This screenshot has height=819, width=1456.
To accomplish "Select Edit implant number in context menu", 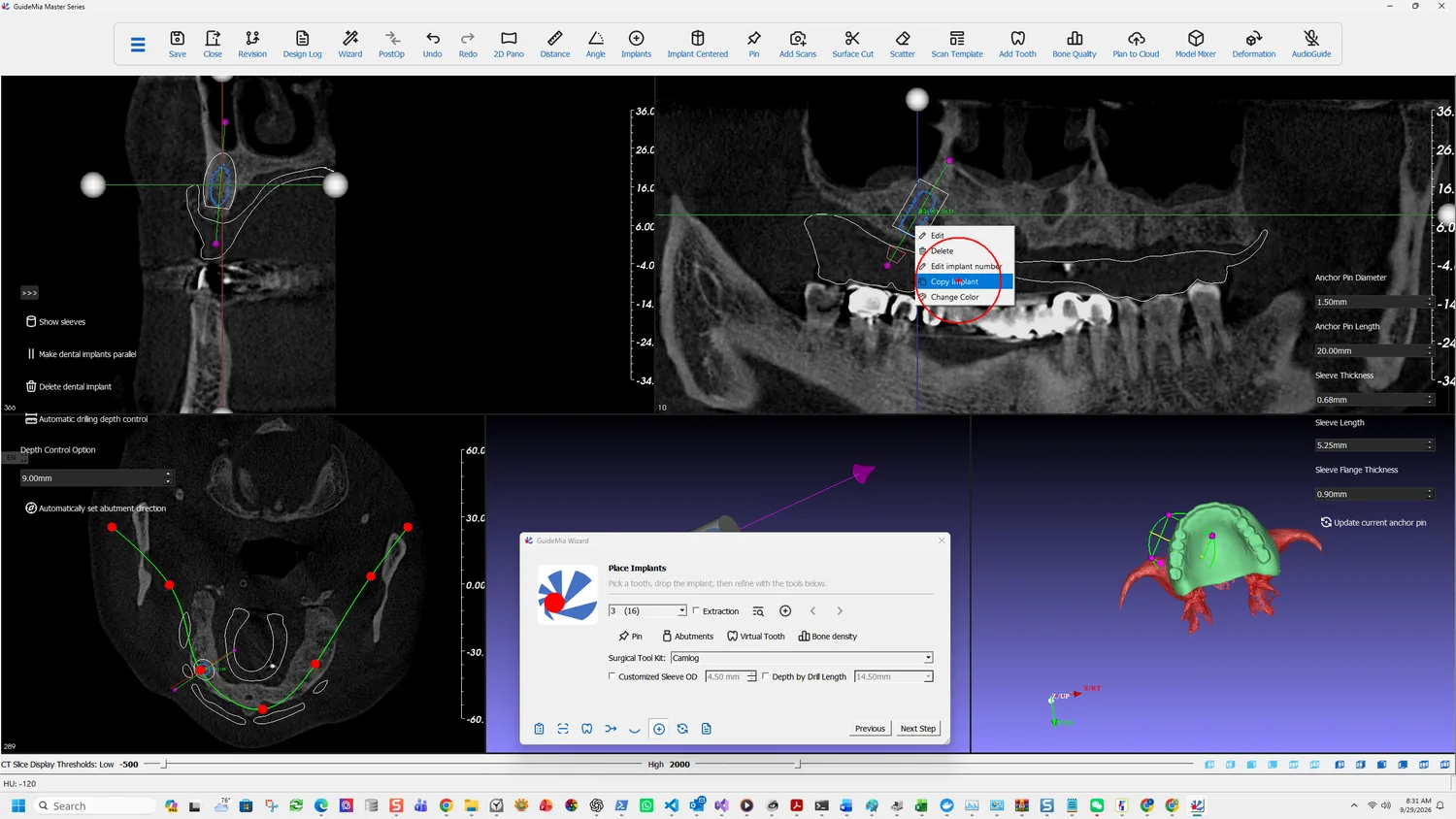I will click(x=965, y=266).
